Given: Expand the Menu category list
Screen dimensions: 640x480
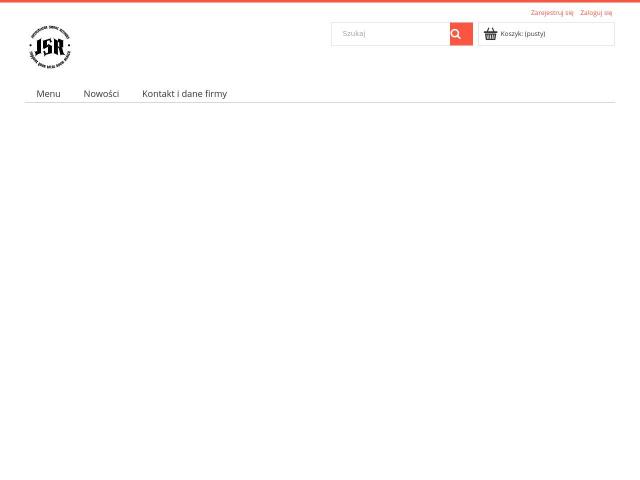Looking at the screenshot, I should point(48,93).
